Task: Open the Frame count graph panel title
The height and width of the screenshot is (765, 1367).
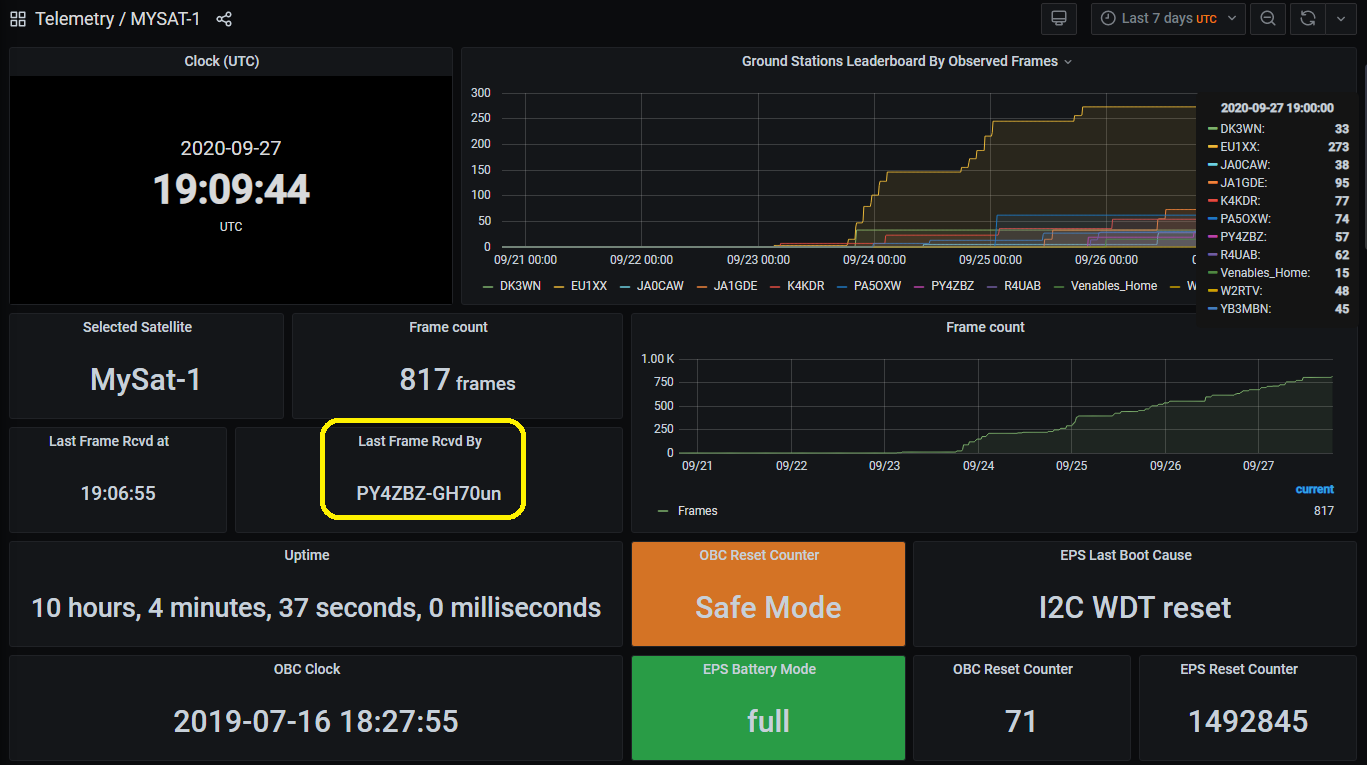Action: click(985, 327)
